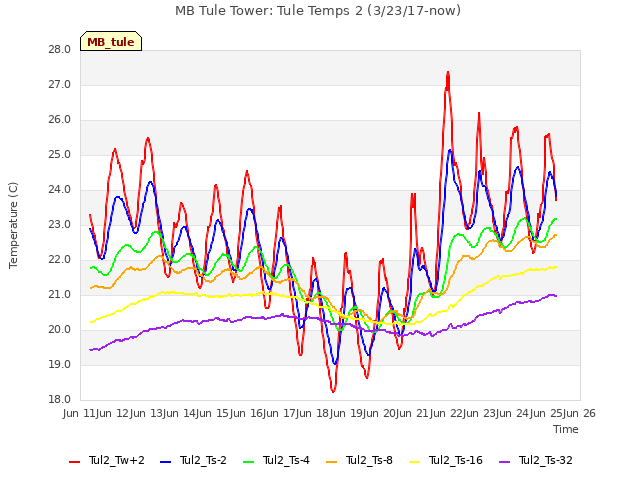Viewport: 640px width, 480px height.
Task: Click the Tul2_Ts-32 legend label
Action: coord(546,460)
